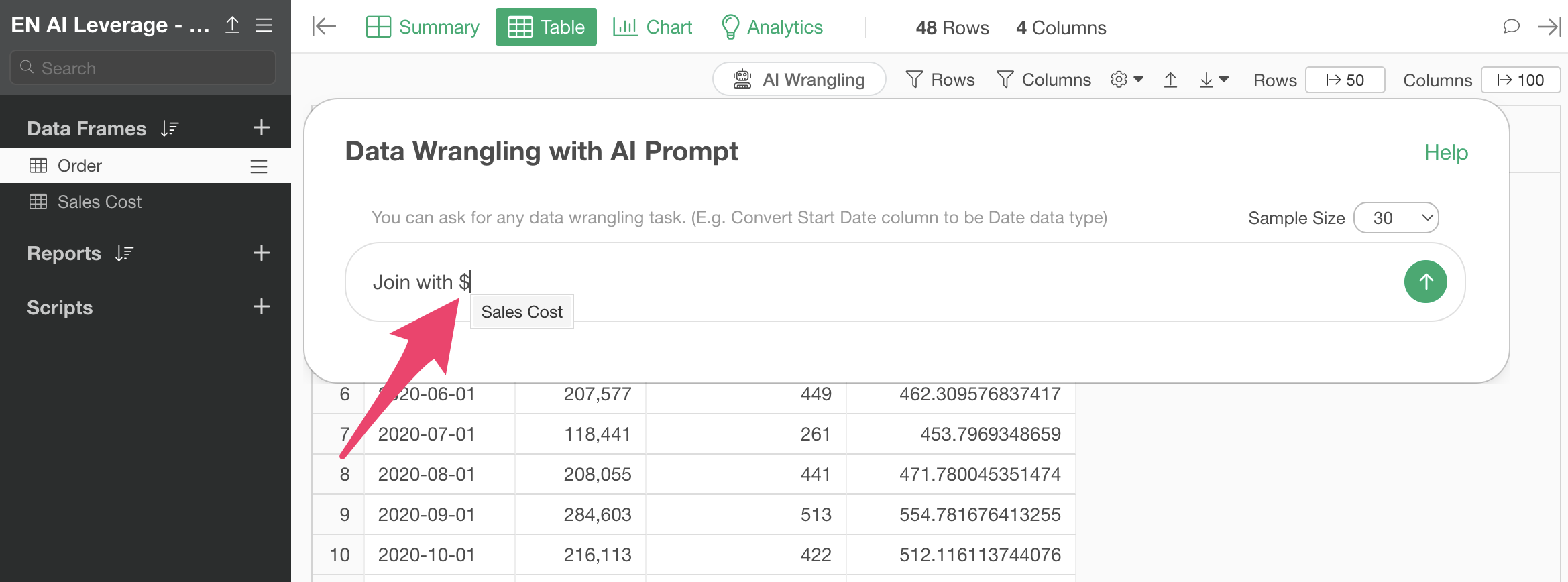The image size is (1568, 582).
Task: Select cell 462.309576837417
Action: [961, 394]
